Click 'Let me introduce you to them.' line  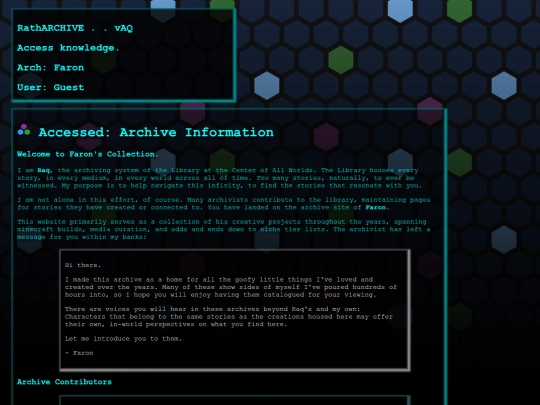tap(123, 339)
